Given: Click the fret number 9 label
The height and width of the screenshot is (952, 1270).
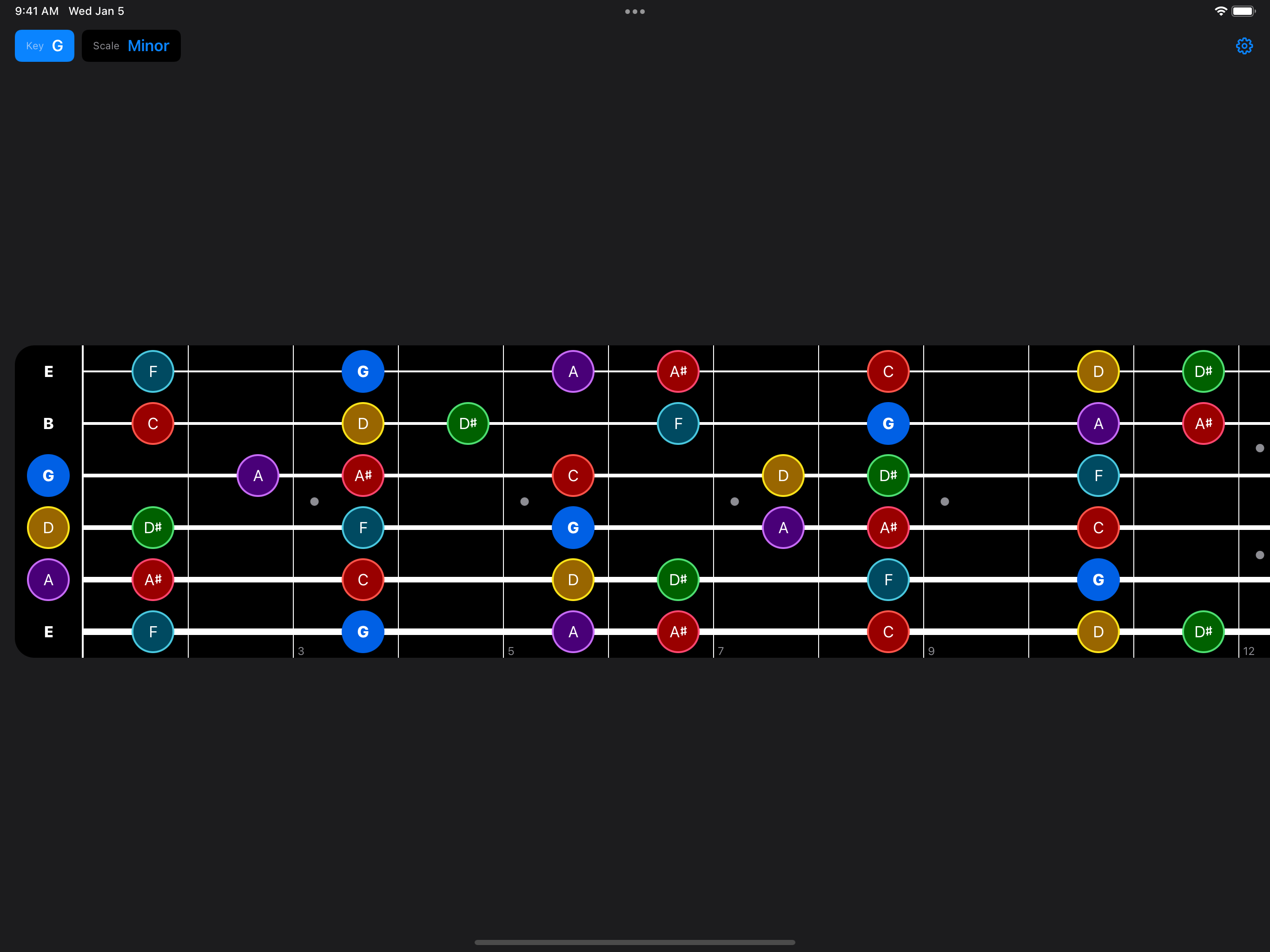Looking at the screenshot, I should [x=931, y=651].
